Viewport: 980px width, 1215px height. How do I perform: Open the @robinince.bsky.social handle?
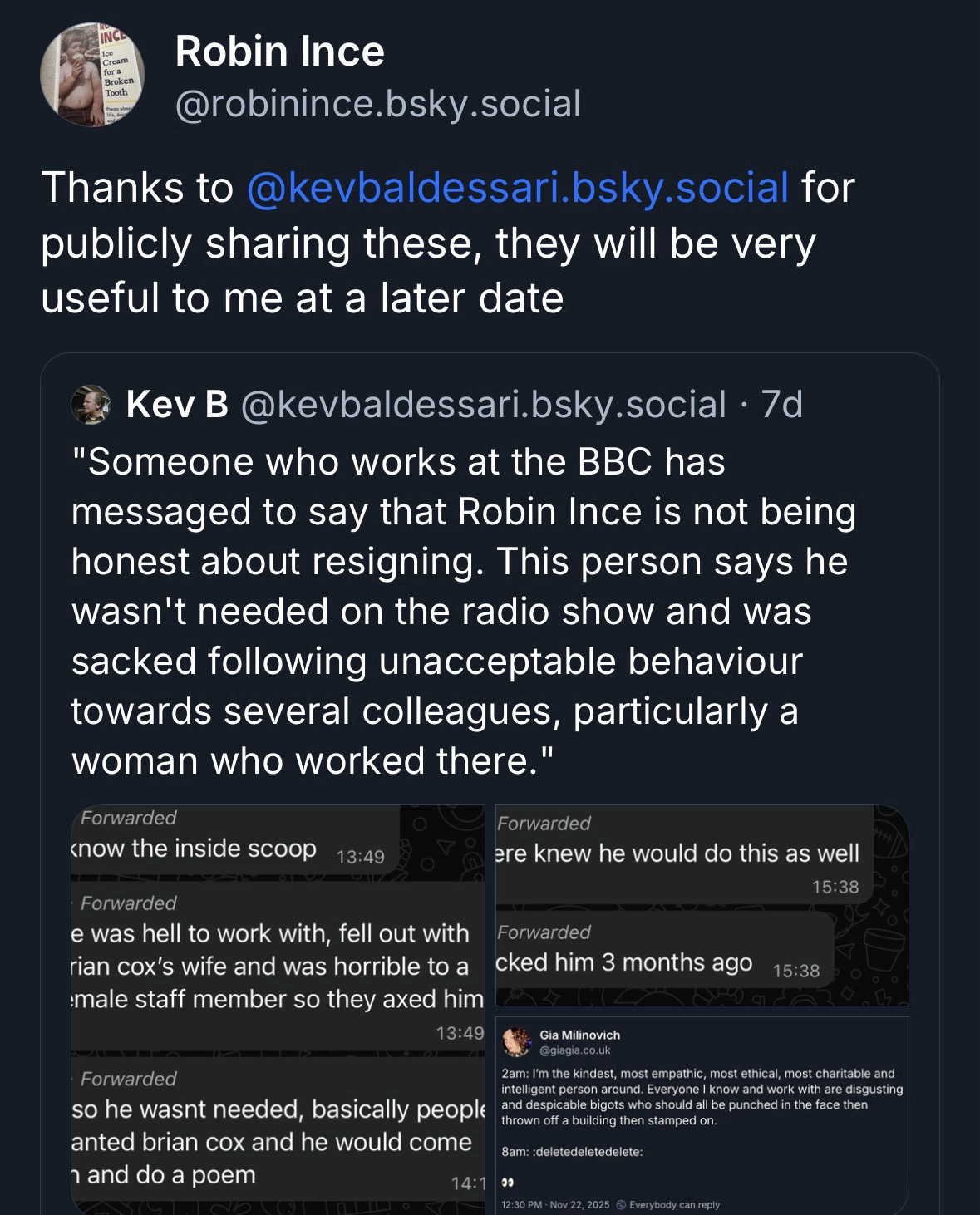[378, 104]
